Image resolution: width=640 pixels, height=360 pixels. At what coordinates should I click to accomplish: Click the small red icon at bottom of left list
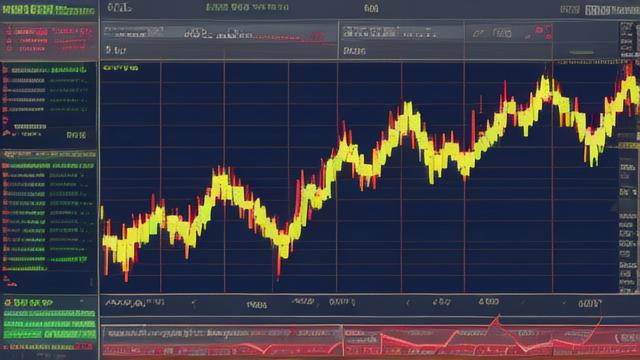tap(7, 279)
